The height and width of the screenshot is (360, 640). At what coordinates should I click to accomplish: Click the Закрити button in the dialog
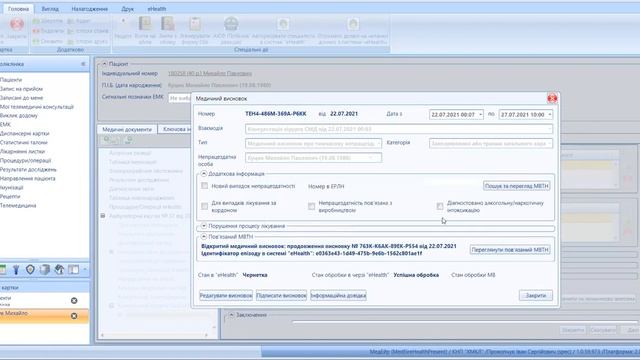tap(536, 295)
